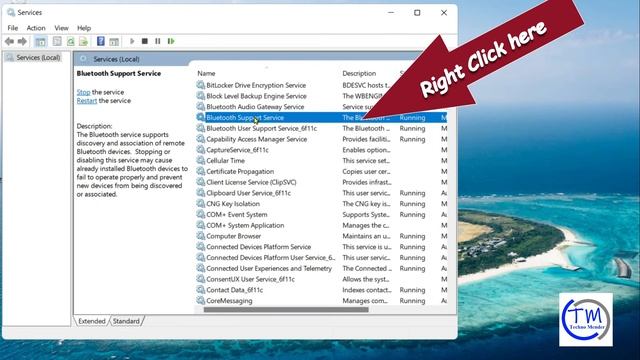Click the gear icon beside CoreMessaging
Image resolution: width=640 pixels, height=360 pixels.
click(x=200, y=300)
